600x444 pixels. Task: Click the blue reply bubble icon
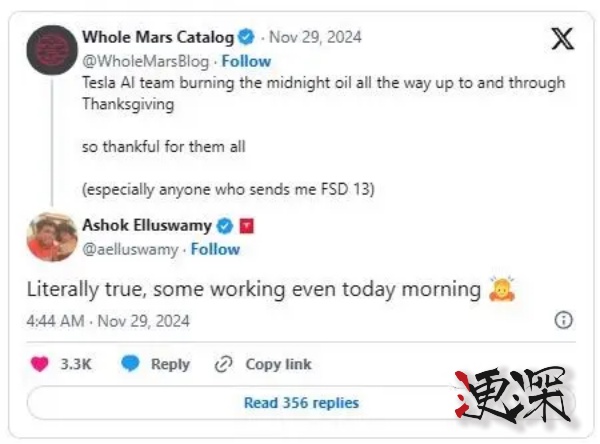130,364
